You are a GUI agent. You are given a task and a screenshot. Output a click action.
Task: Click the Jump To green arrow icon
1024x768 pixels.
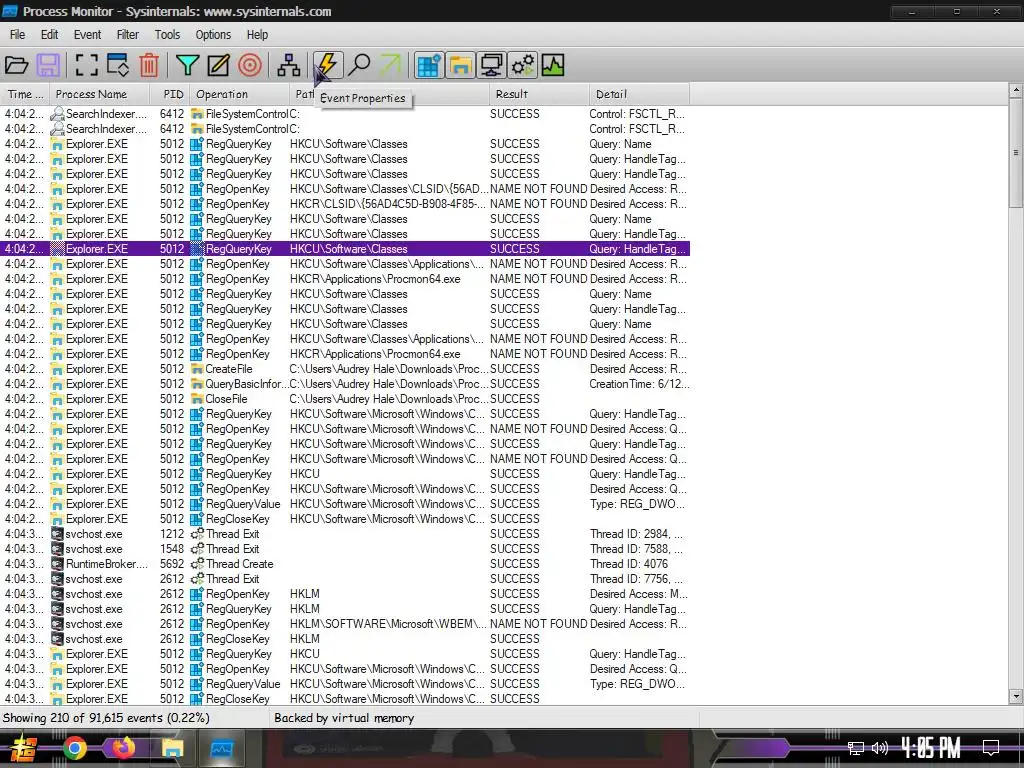pyautogui.click(x=391, y=65)
